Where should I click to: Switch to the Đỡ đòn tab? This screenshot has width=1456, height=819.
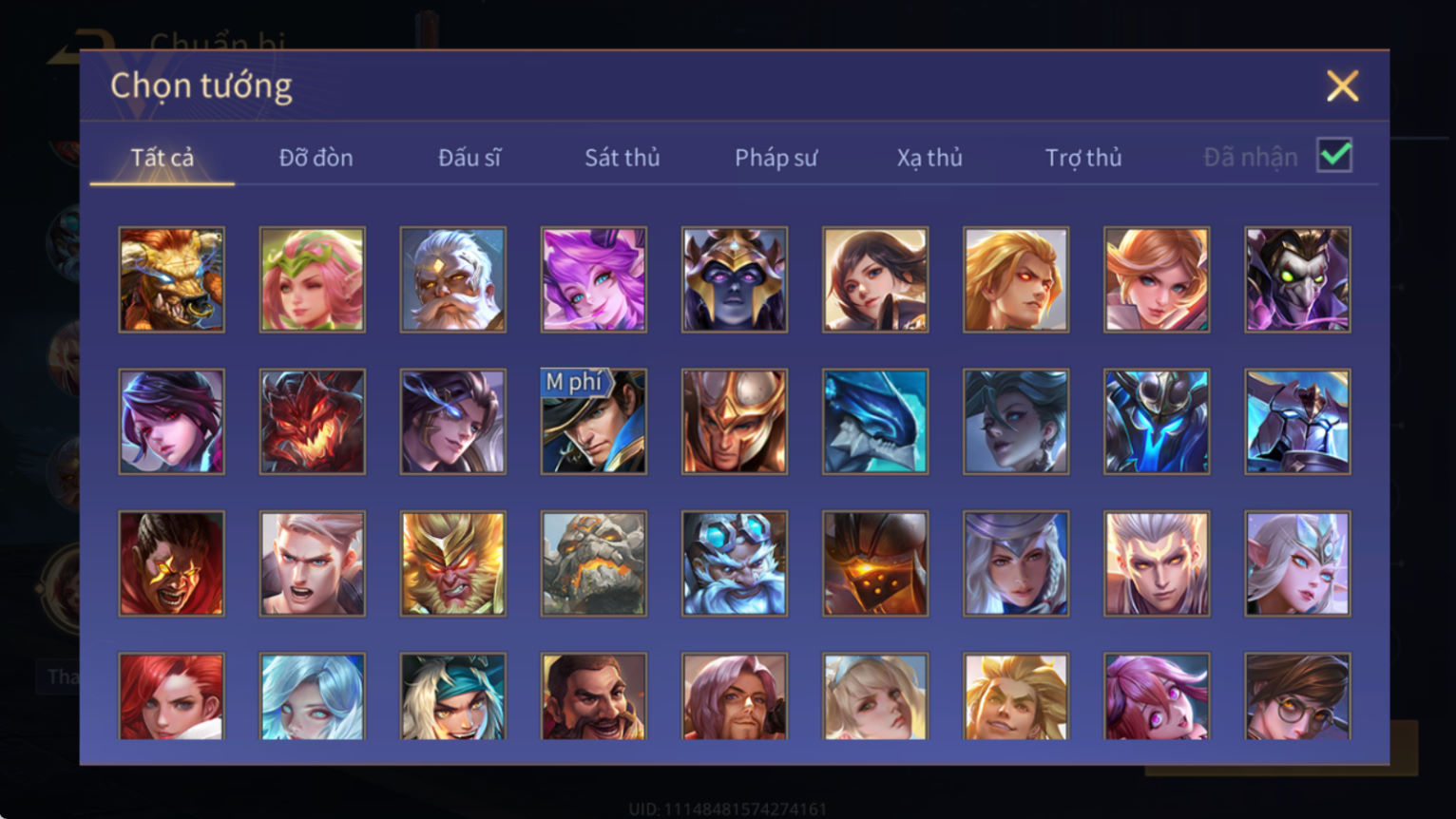(x=316, y=158)
